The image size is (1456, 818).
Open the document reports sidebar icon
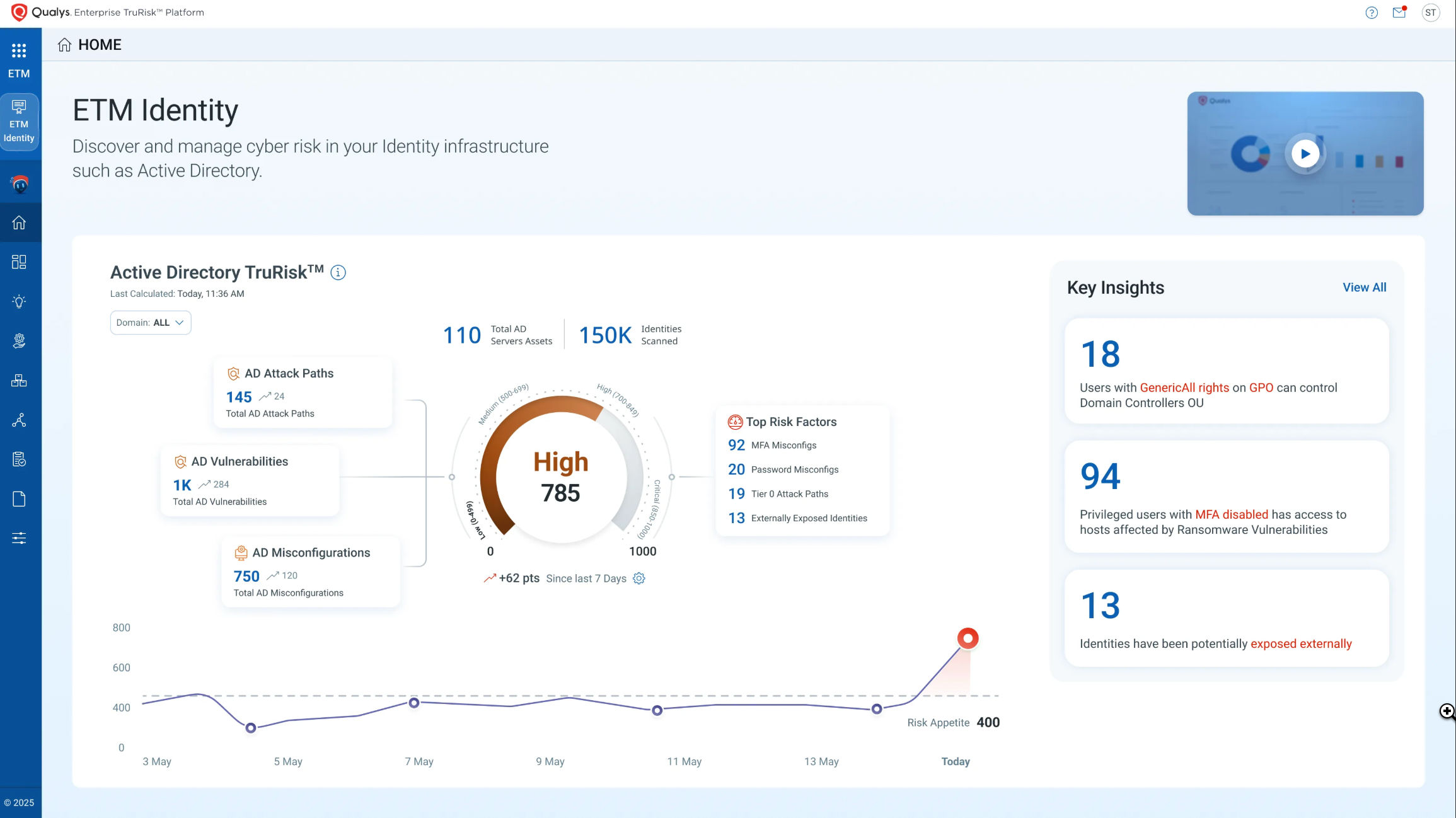[19, 499]
